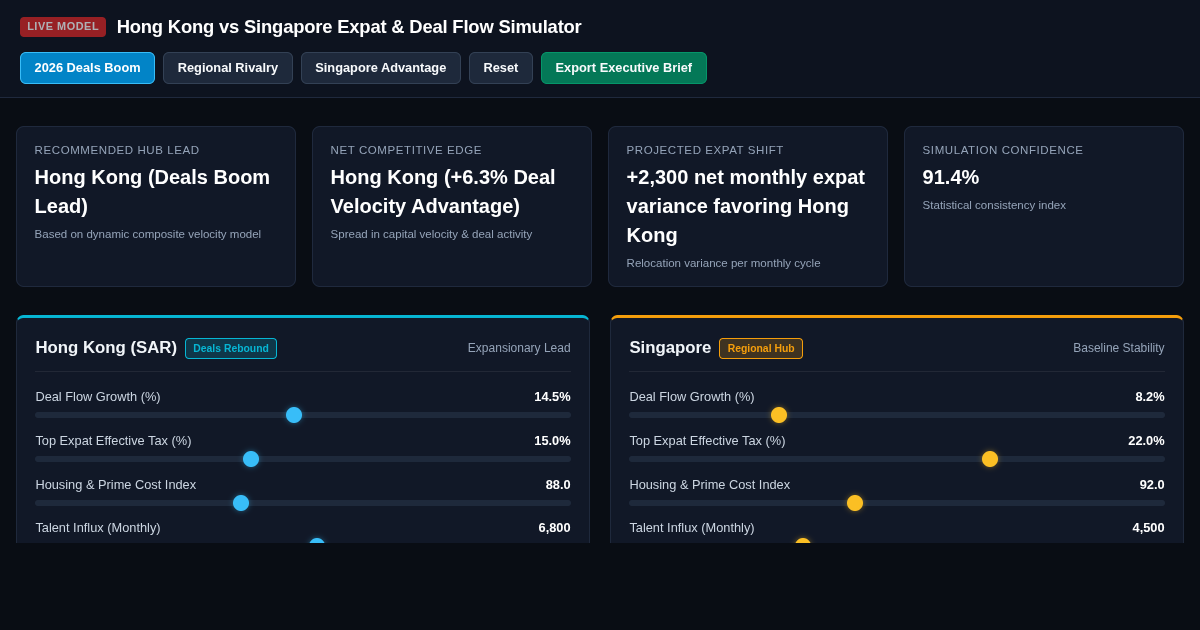This screenshot has height=630, width=1200.
Task: Click the Expansionary Lead label
Action: tap(519, 348)
